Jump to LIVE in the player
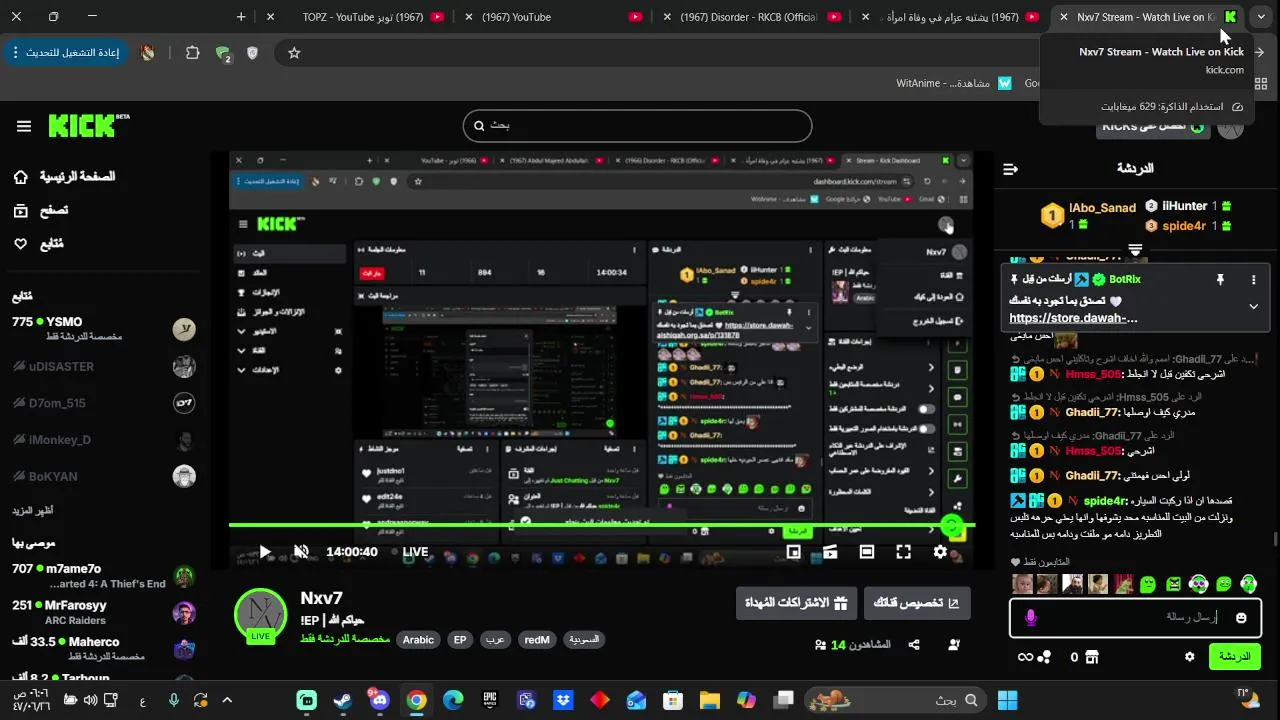 [410, 552]
